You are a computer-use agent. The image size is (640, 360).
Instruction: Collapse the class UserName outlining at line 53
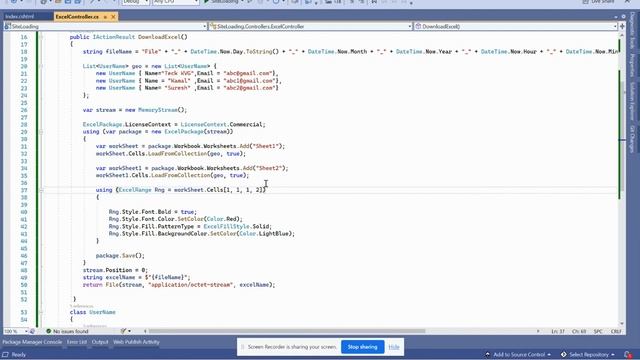[41, 312]
